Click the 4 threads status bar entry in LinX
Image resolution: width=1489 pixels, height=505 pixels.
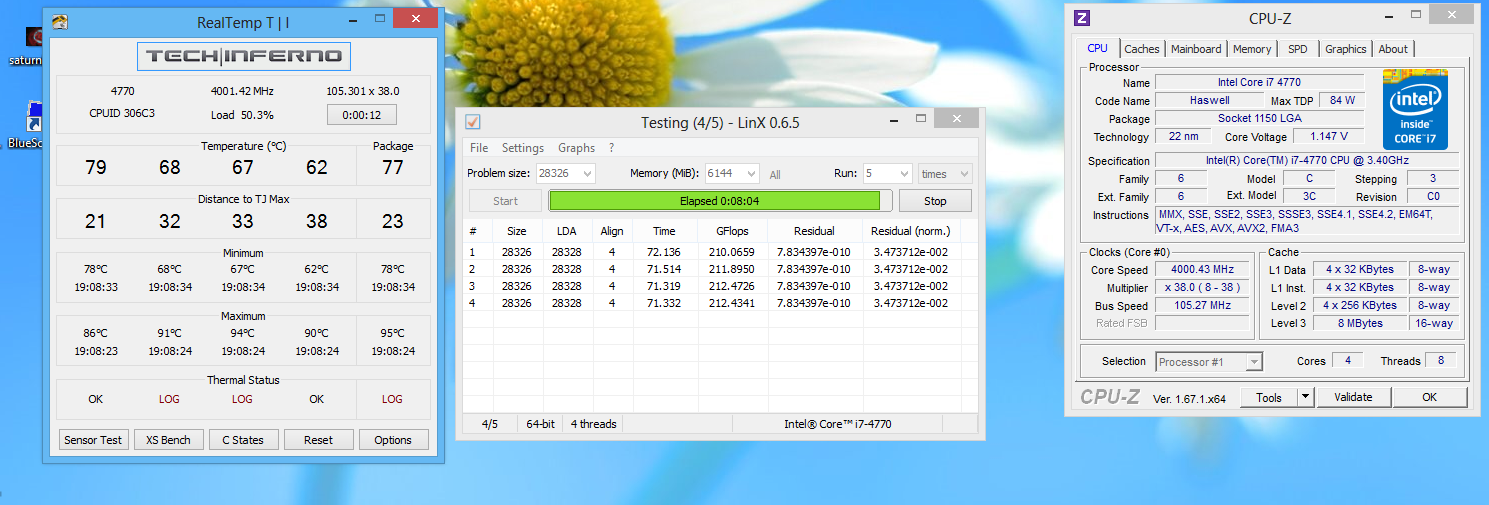tap(594, 424)
